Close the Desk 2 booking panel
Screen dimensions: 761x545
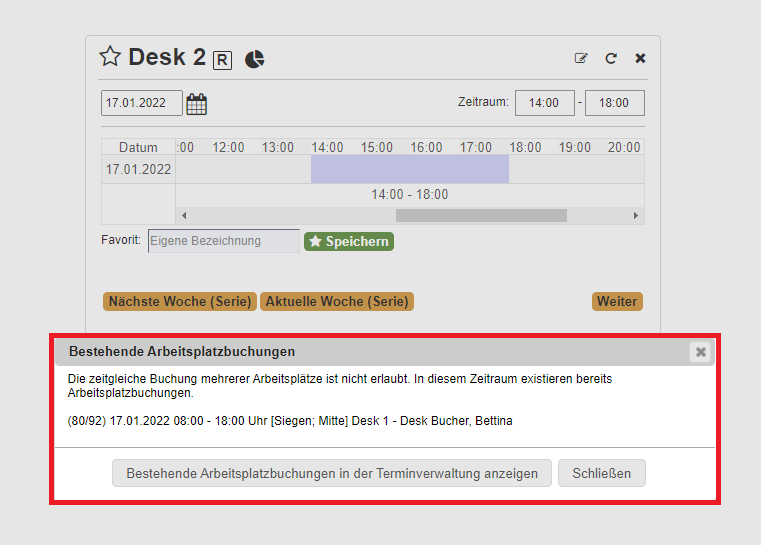pyautogui.click(x=640, y=58)
